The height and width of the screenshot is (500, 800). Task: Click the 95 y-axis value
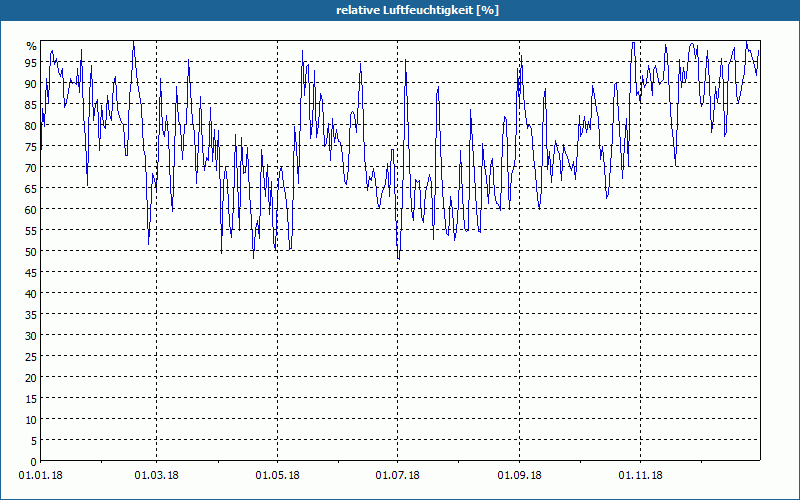tap(31, 63)
